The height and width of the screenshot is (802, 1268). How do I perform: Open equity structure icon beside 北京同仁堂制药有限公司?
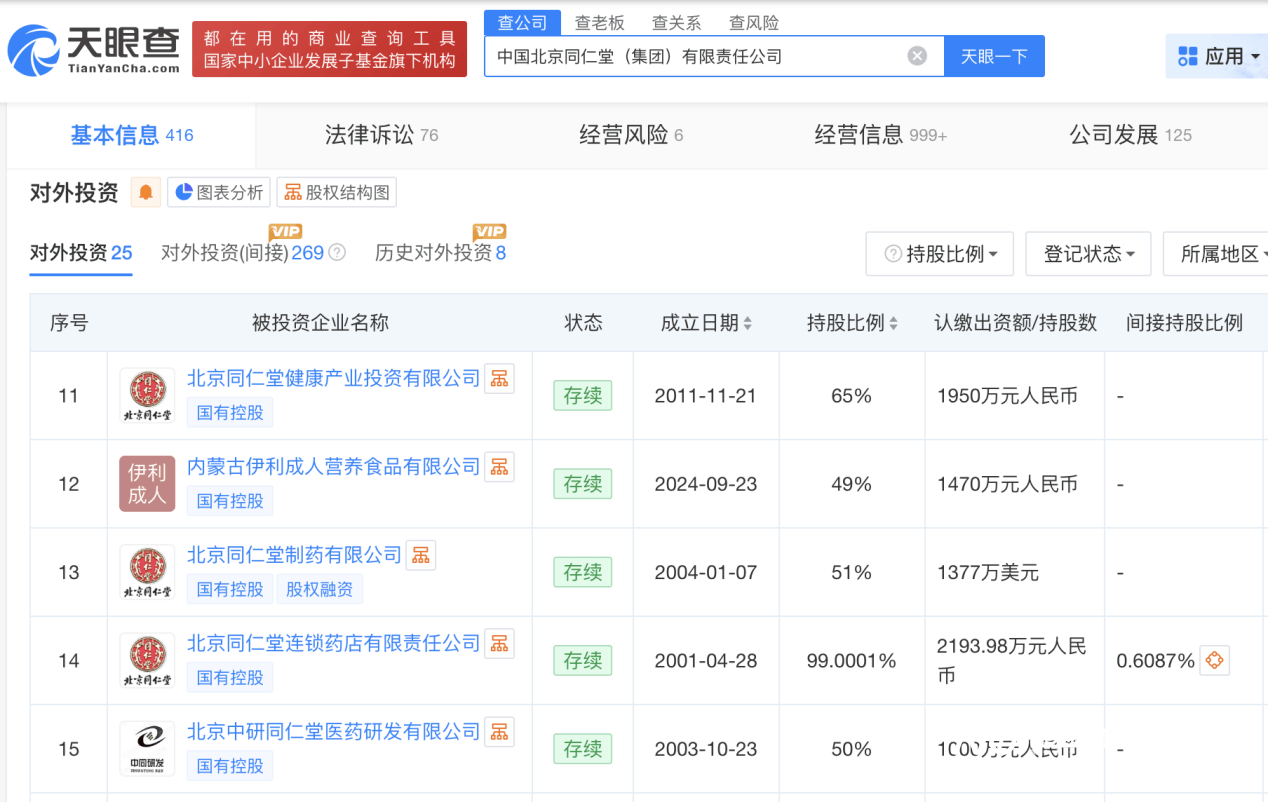point(420,555)
